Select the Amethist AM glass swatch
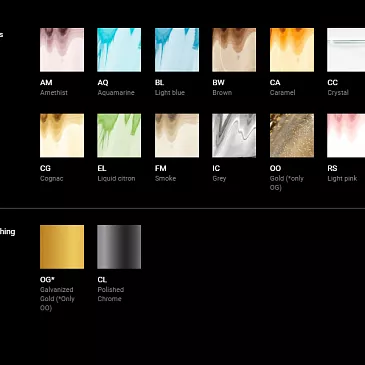 point(62,50)
